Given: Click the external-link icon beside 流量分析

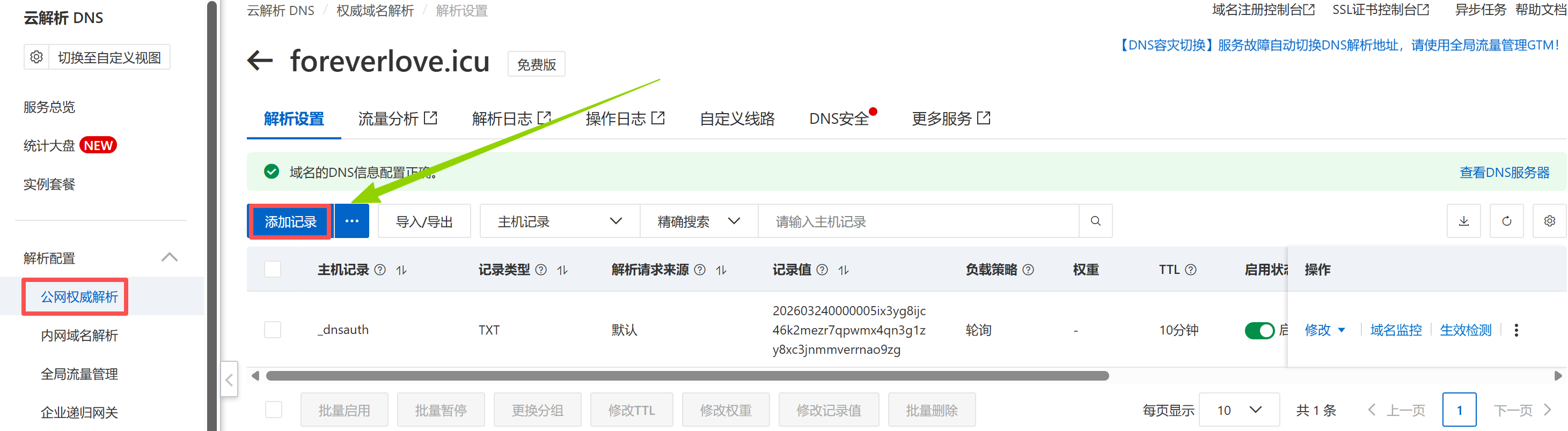Looking at the screenshot, I should pyautogui.click(x=430, y=117).
